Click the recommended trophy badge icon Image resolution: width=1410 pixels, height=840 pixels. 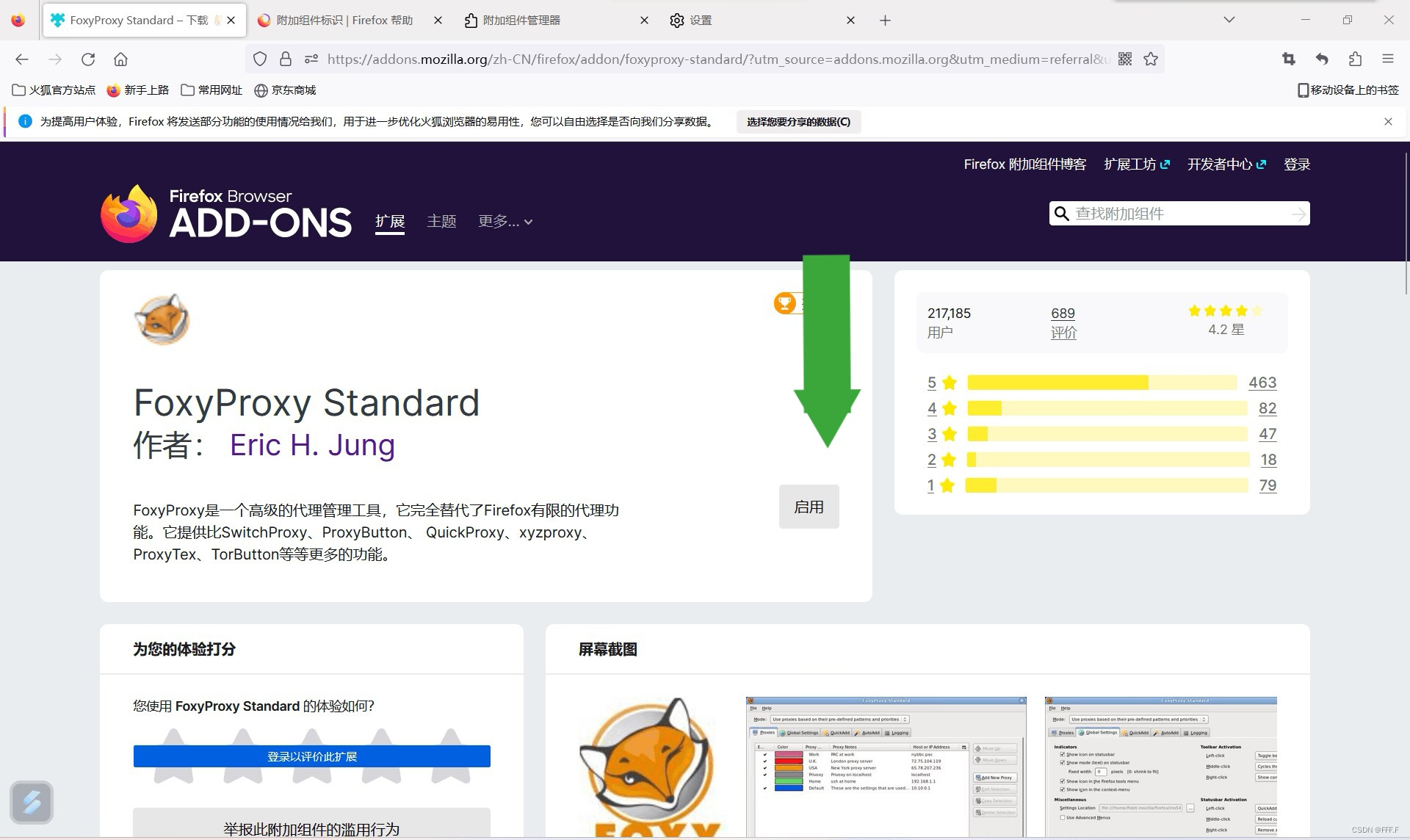785,303
